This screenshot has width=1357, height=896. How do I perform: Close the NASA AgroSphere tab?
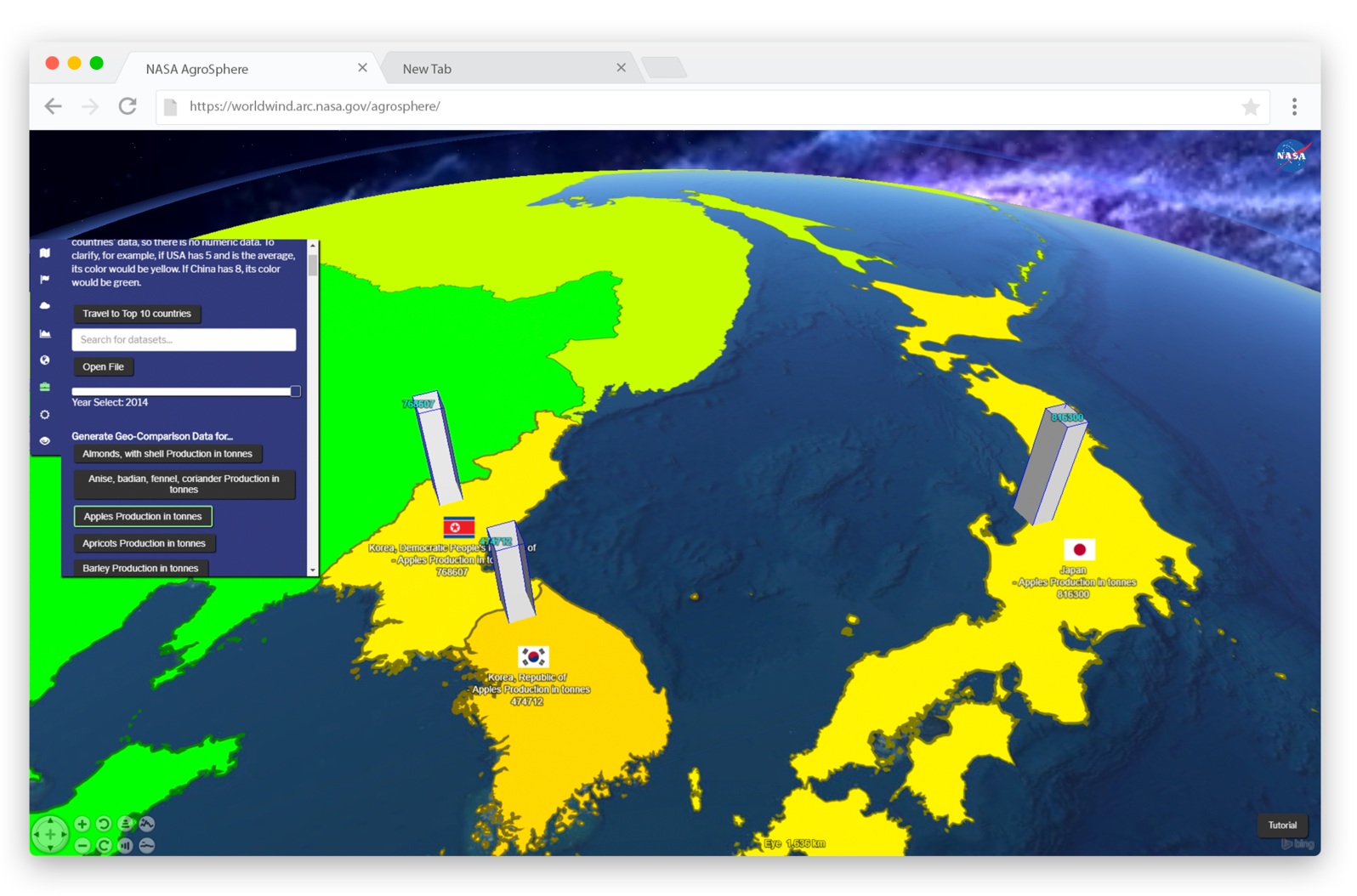[x=362, y=67]
